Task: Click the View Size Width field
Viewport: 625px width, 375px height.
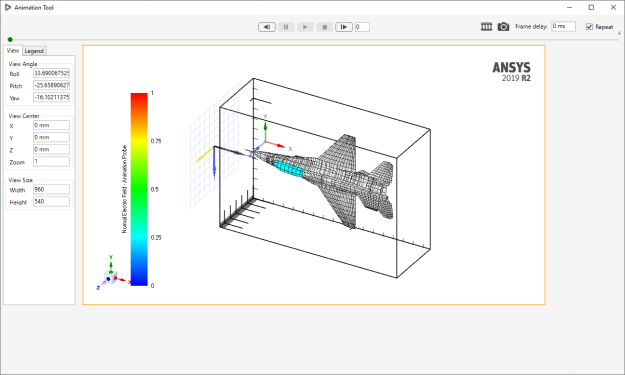Action: coord(51,189)
